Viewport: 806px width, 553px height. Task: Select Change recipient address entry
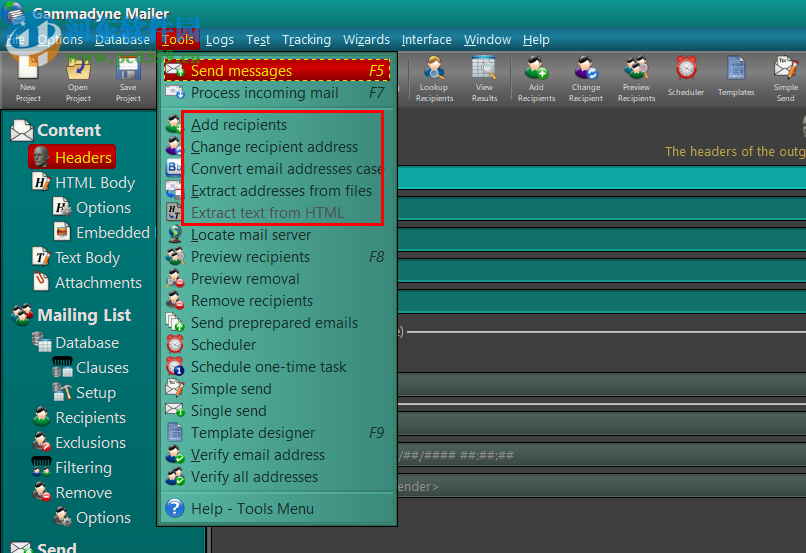[277, 146]
